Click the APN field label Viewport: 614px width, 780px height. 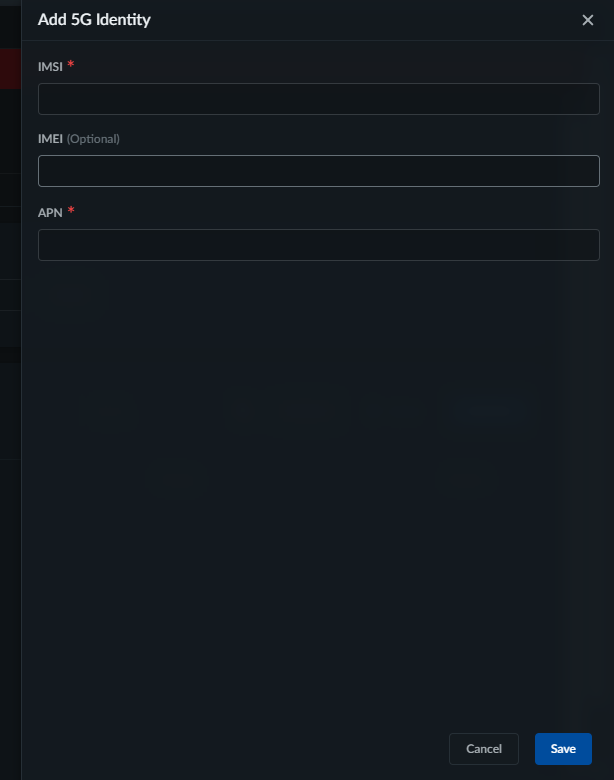pyautogui.click(x=50, y=212)
